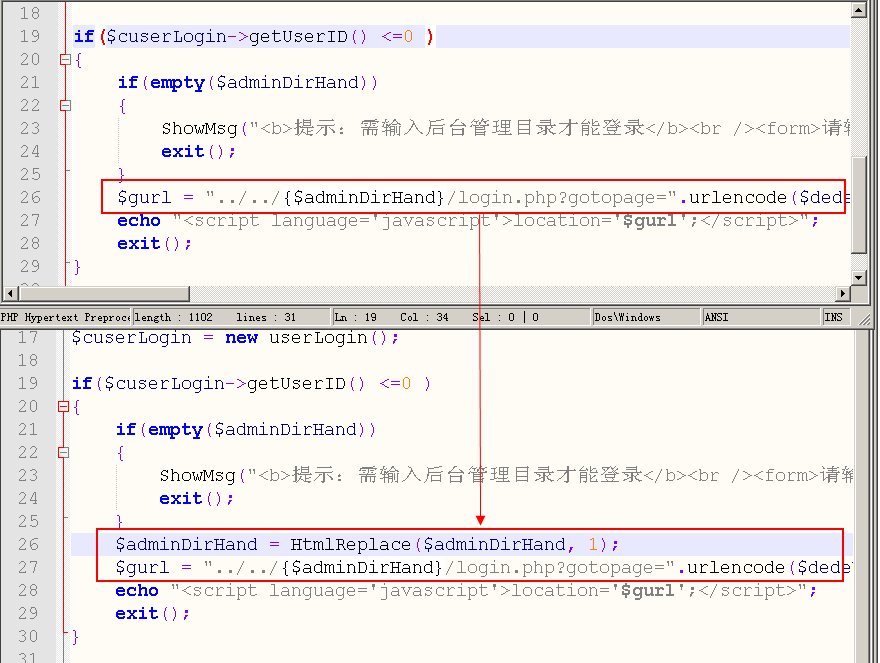The width and height of the screenshot is (880, 663).
Task: Click horizontal scrollbar right arrow
Action: click(843, 293)
